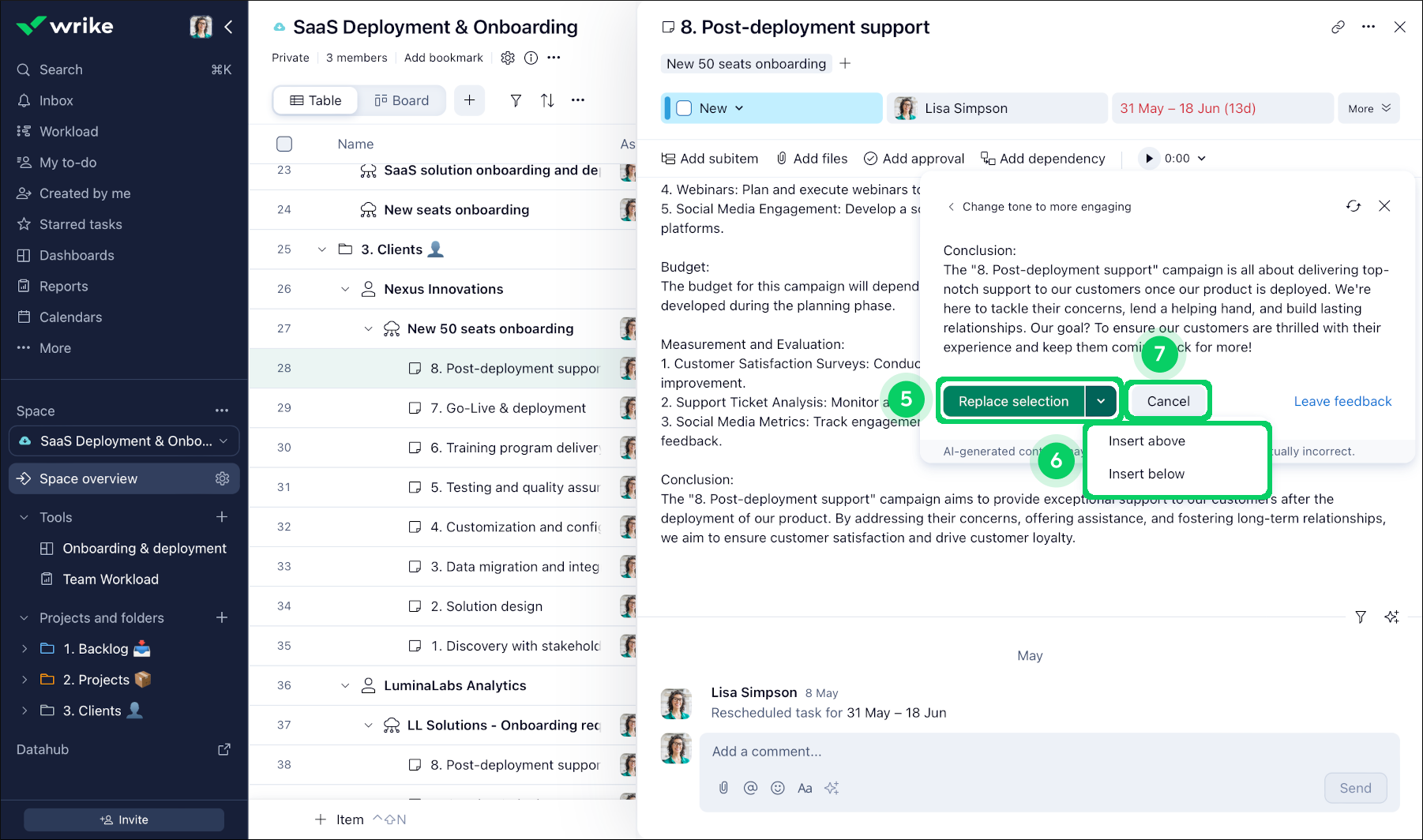Expand the 1. Backlog folder
Viewport: 1423px width, 840px height.
point(24,649)
